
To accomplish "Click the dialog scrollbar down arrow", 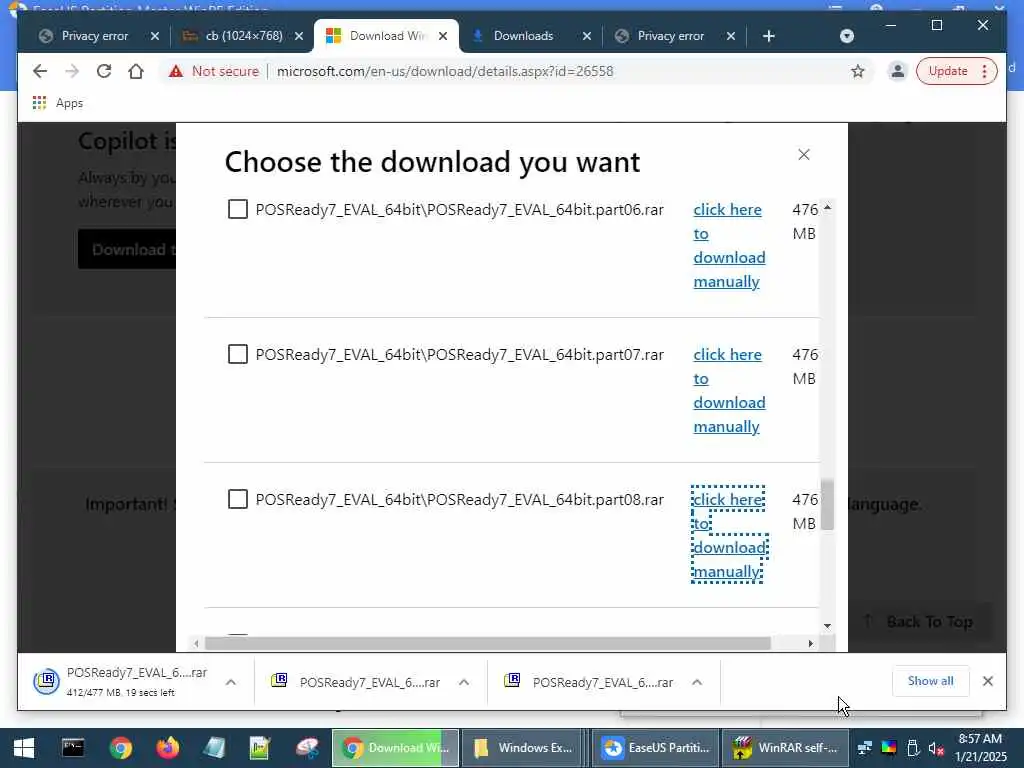I will pyautogui.click(x=827, y=626).
